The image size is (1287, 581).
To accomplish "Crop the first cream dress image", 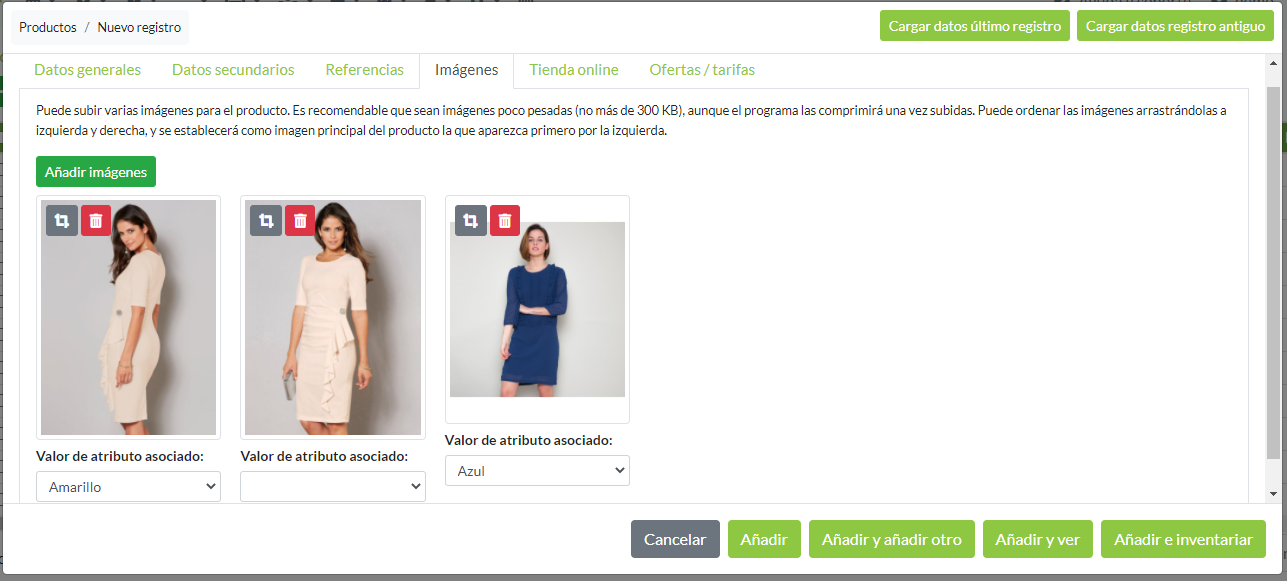I will [x=62, y=220].
